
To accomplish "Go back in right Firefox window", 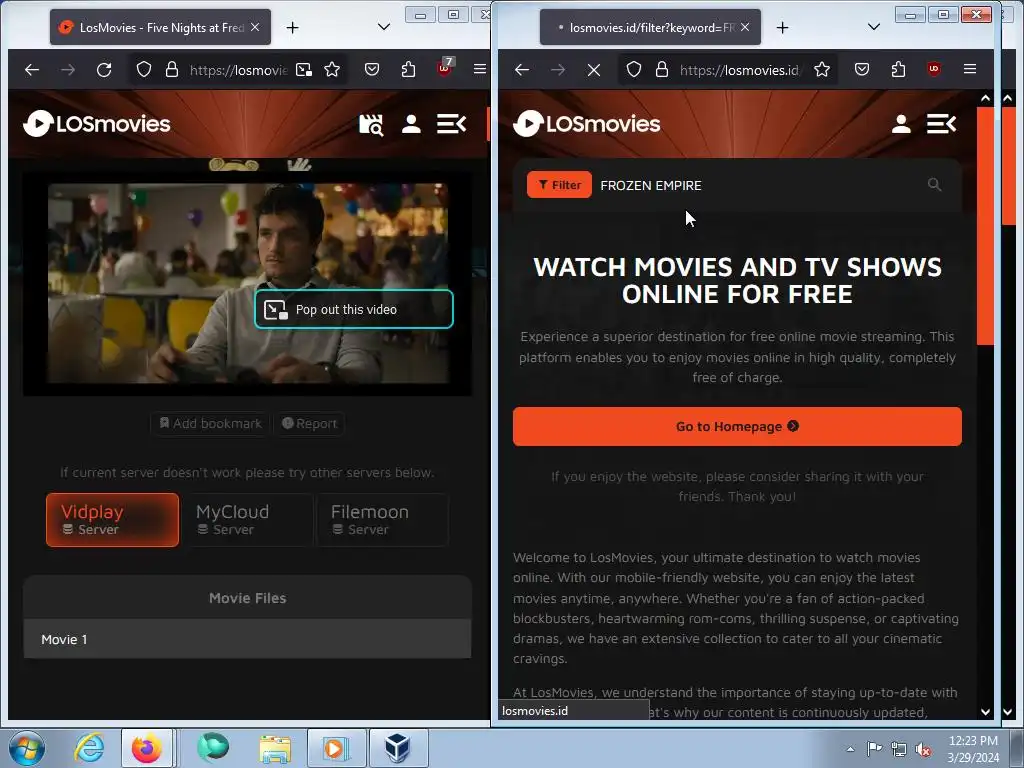I will coord(521,69).
